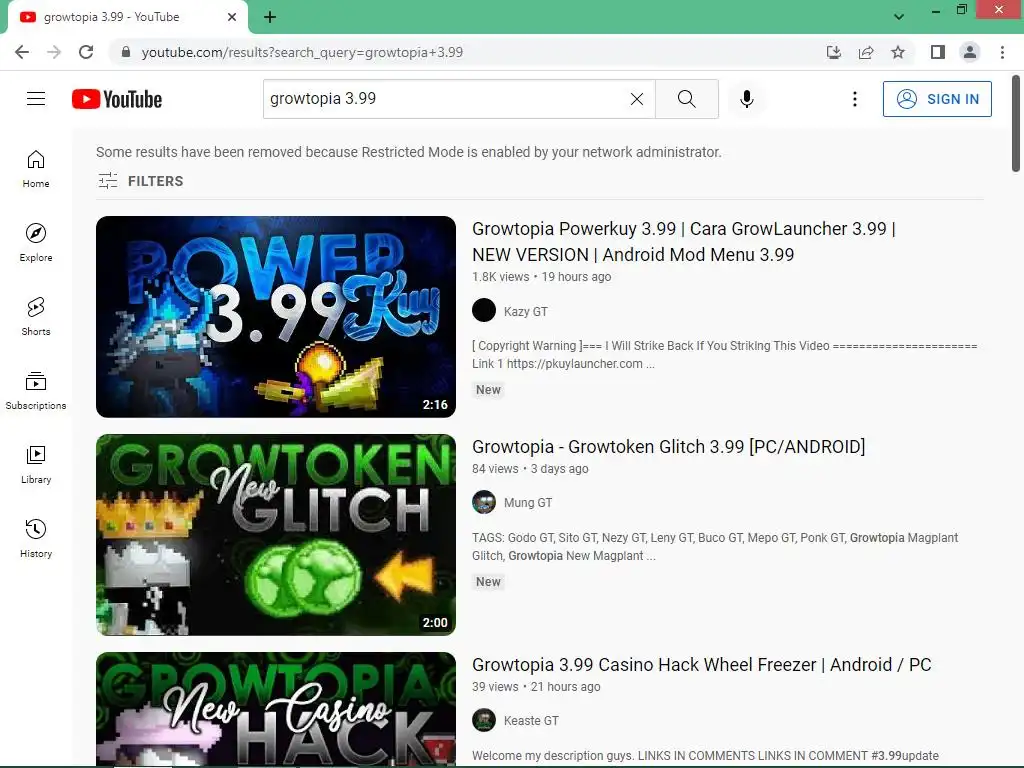This screenshot has height=768, width=1024.
Task: Click the New badge under Growtoken Glitch
Action: (488, 582)
